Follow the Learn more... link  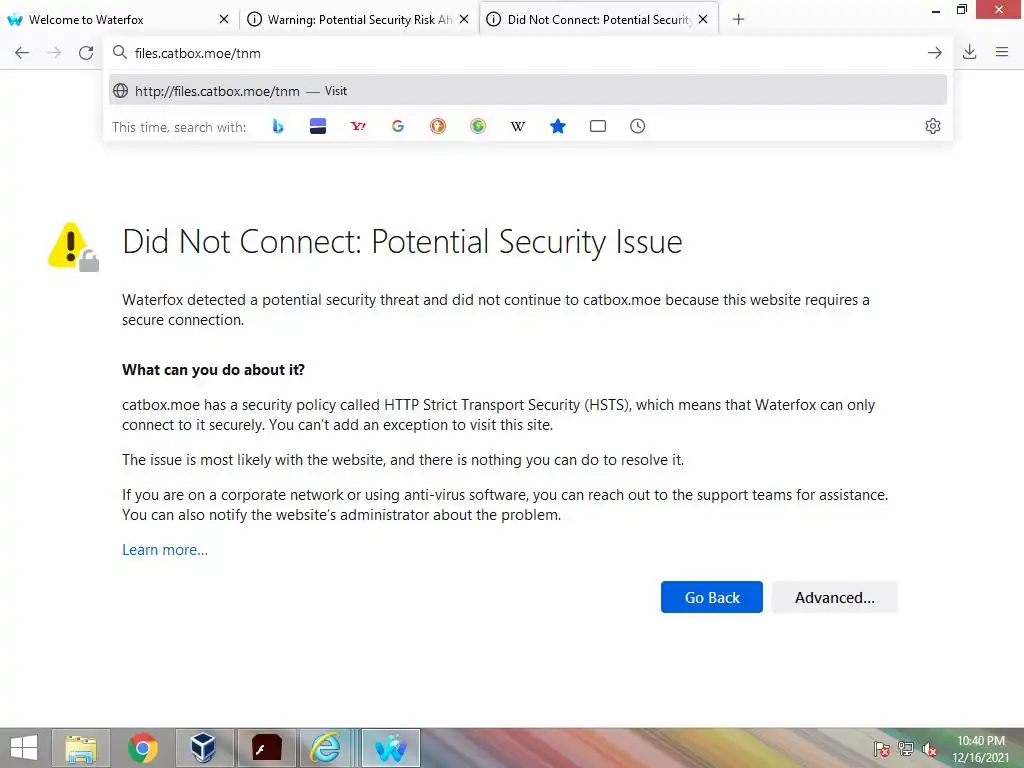tap(165, 550)
